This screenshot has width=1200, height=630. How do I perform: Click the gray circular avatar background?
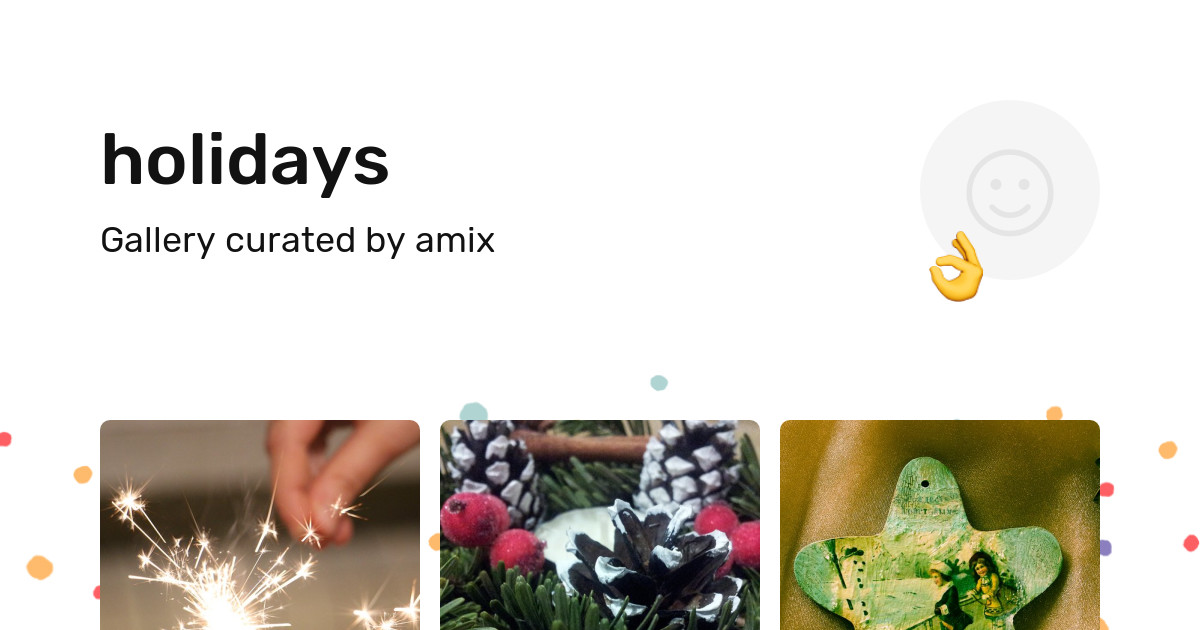(x=1010, y=190)
